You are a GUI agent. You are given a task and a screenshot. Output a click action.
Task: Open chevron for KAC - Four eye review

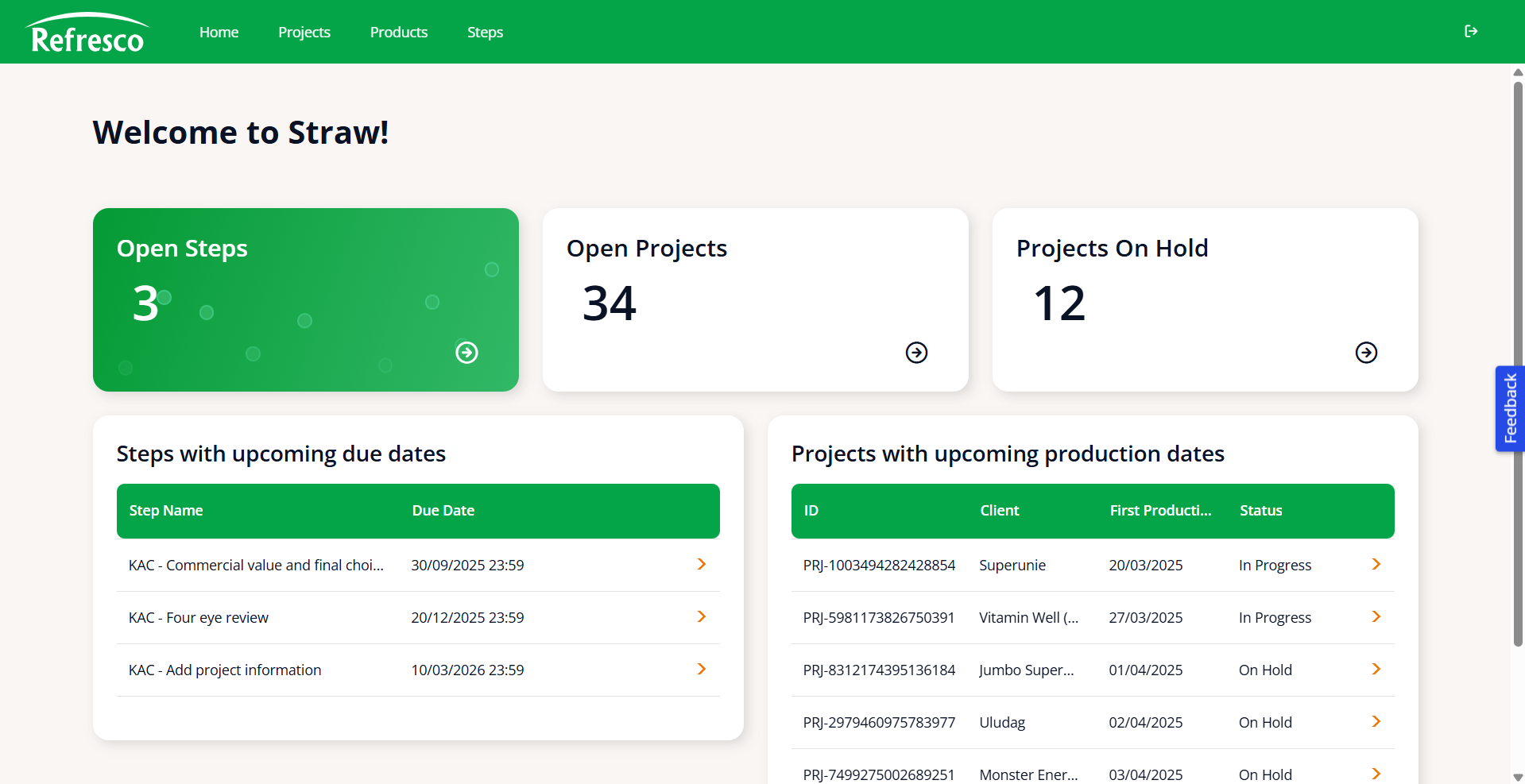point(702,616)
